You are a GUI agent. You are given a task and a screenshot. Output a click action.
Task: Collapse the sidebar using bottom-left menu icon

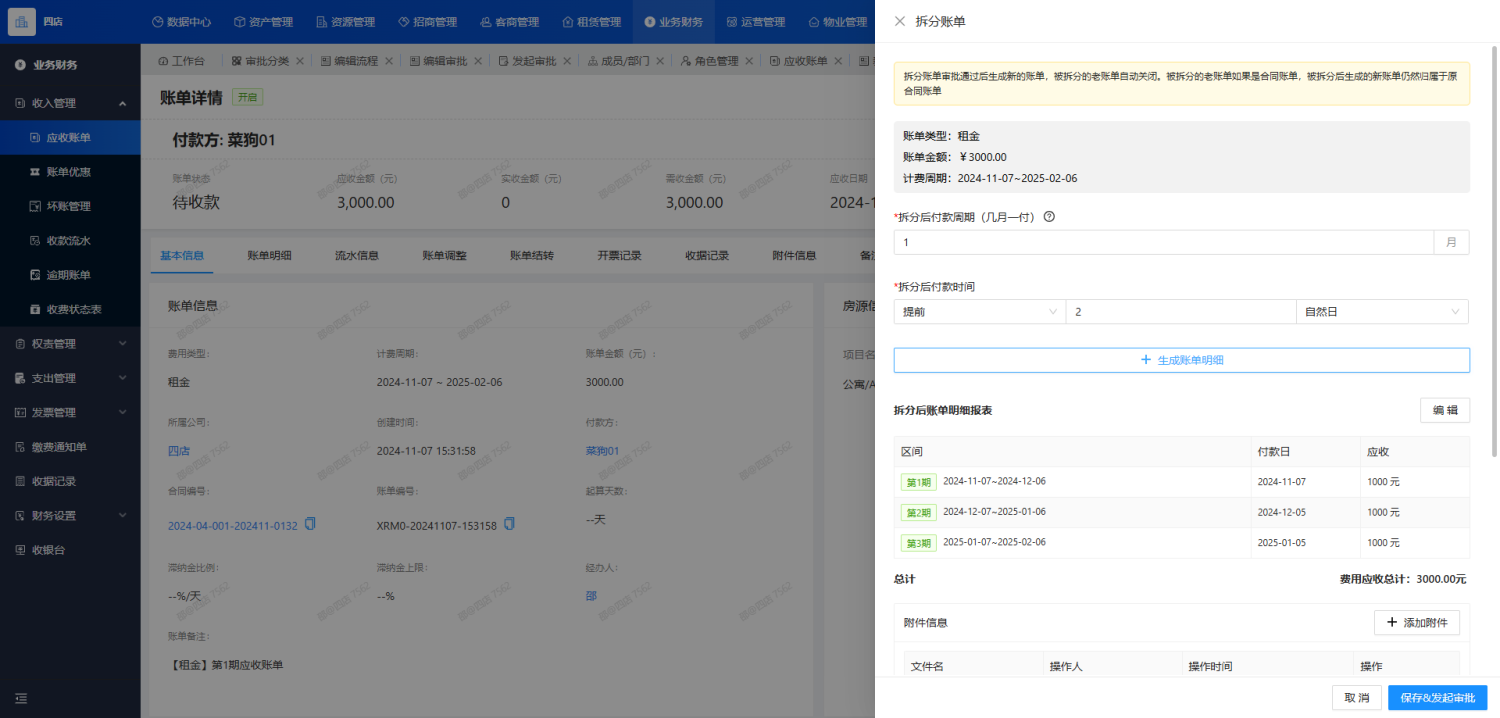(21, 698)
